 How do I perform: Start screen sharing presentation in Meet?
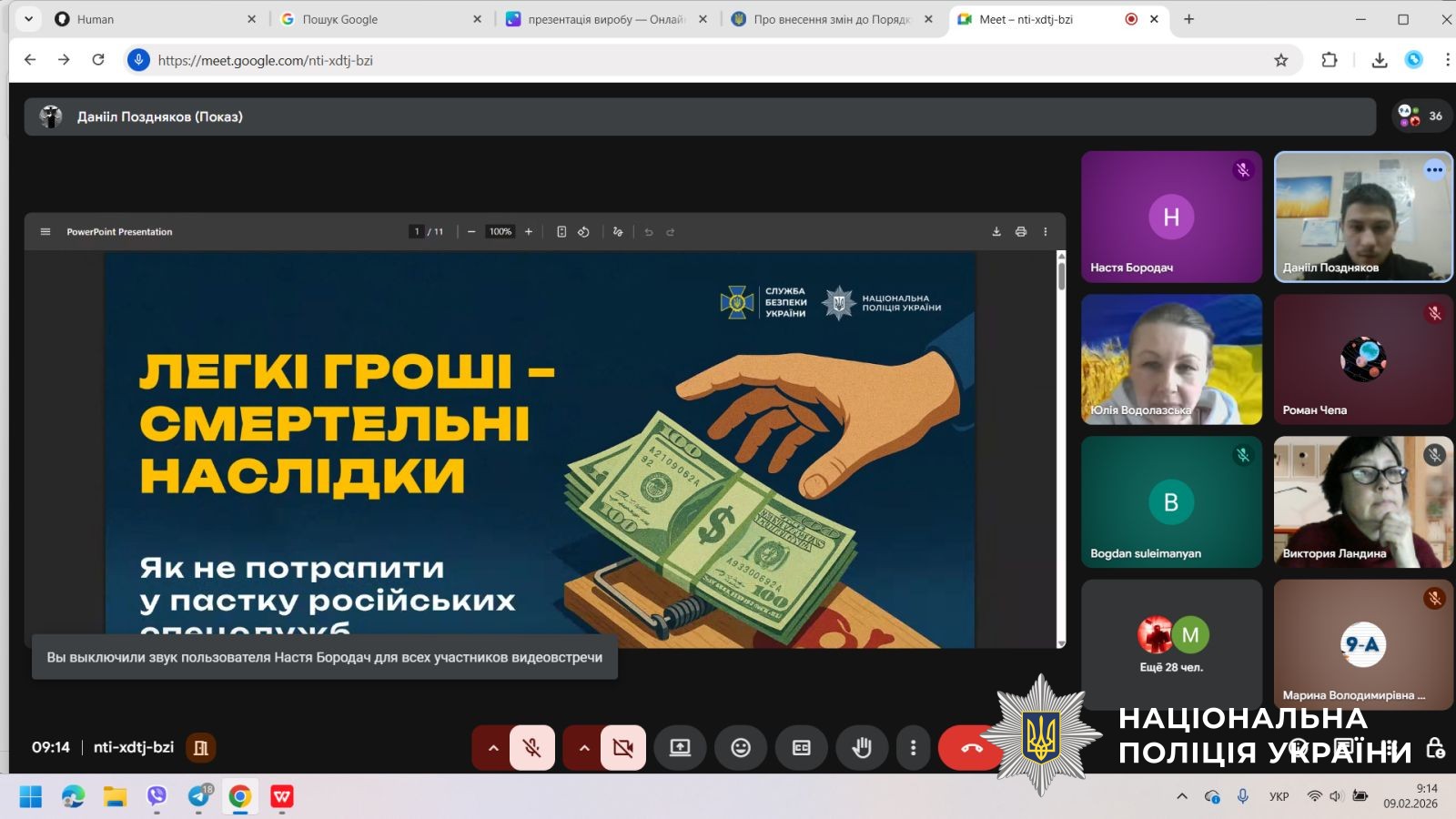[681, 747]
